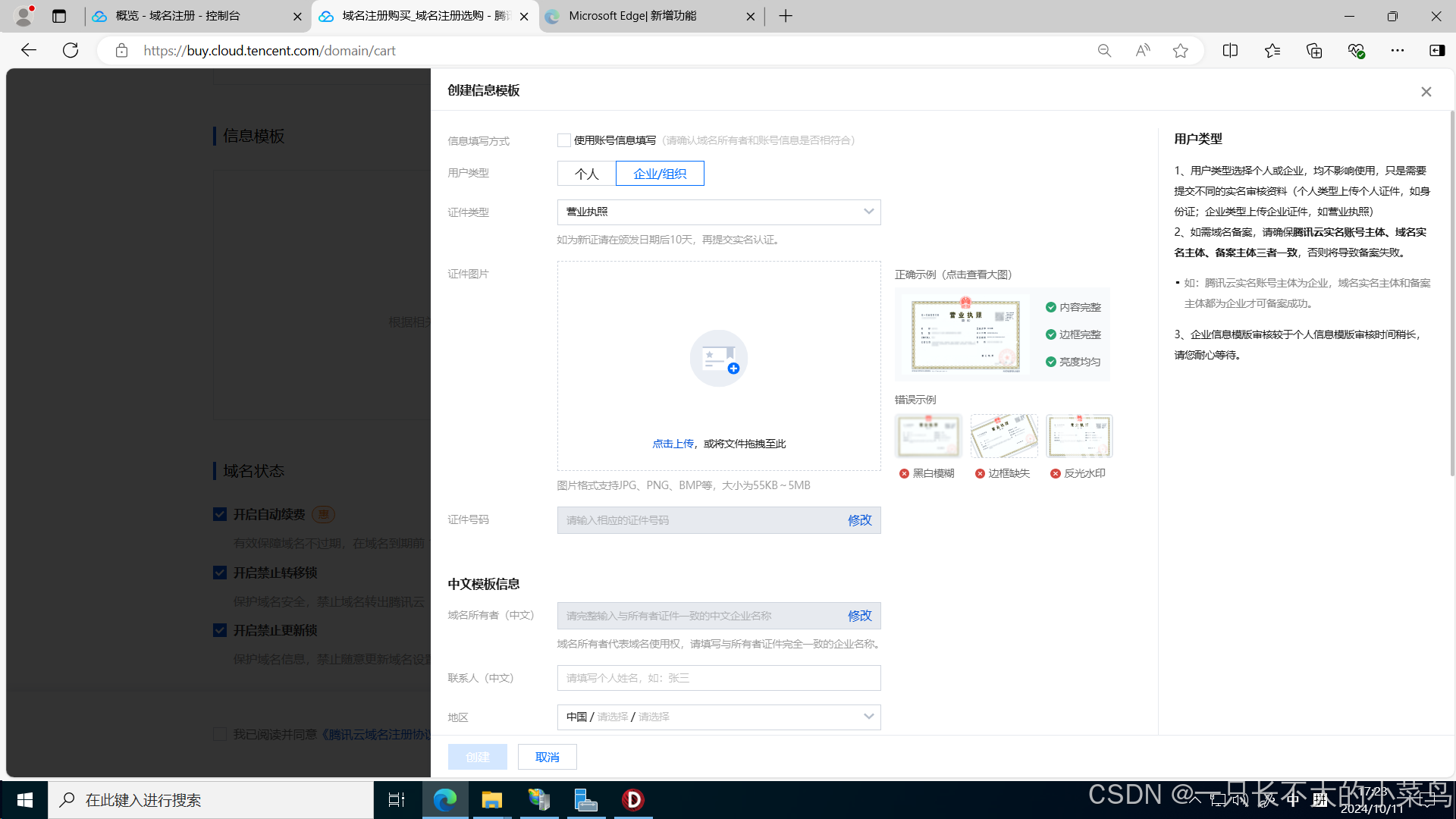
Task: Open Edge split screen icon
Action: point(1230,51)
